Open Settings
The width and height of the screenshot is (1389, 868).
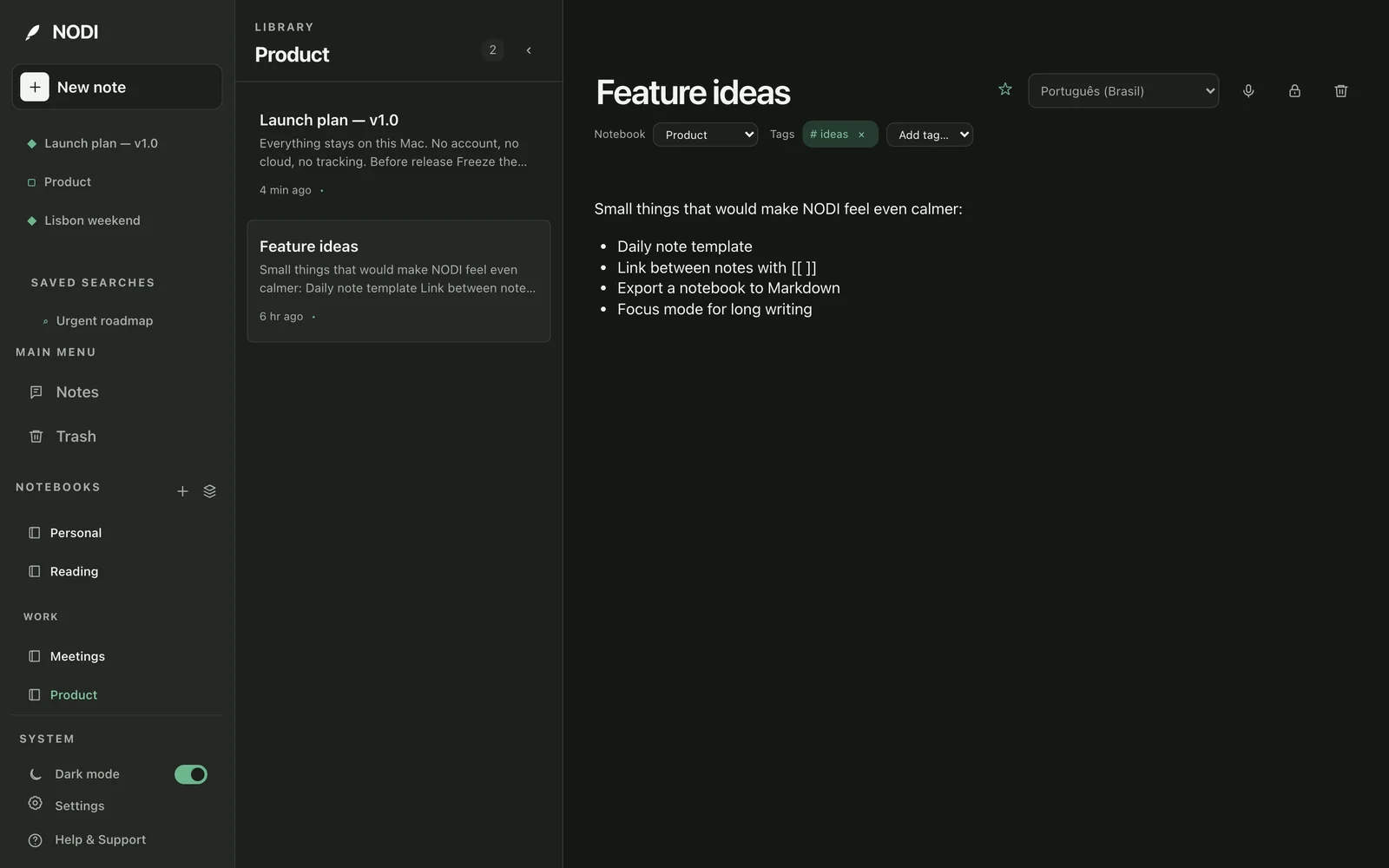(79, 806)
